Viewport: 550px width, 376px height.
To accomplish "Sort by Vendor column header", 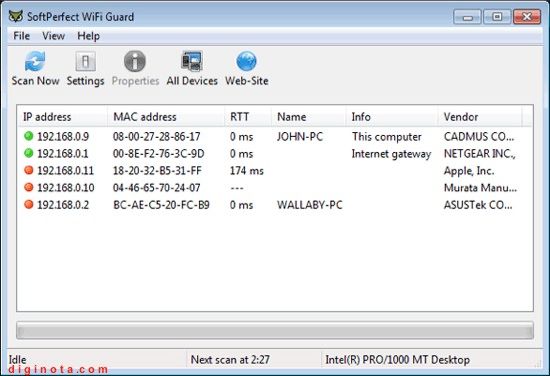I will pos(480,117).
